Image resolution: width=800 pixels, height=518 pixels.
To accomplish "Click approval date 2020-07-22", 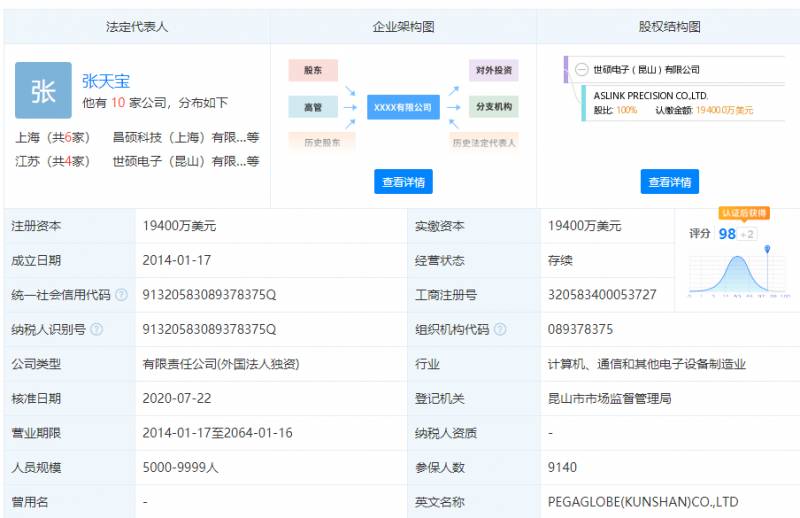I will click(177, 398).
